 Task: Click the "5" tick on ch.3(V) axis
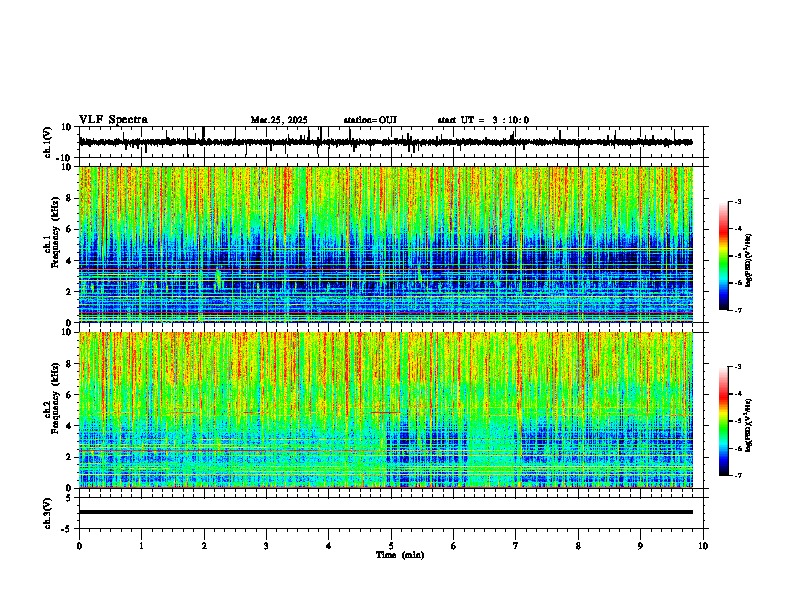coord(69,498)
